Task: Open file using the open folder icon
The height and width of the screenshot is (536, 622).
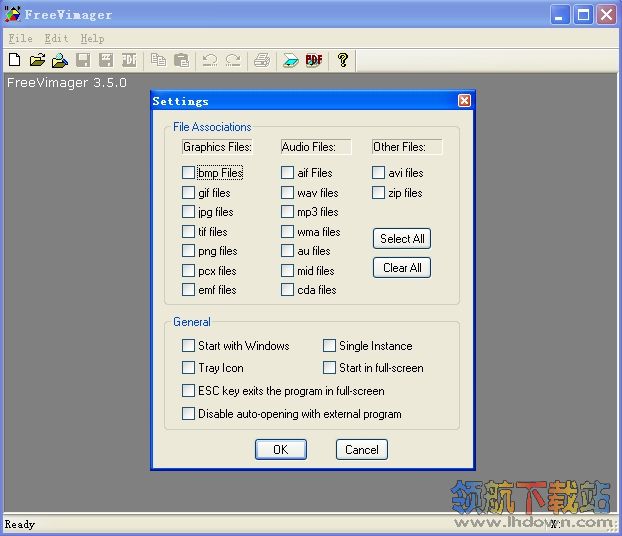Action: (37, 60)
